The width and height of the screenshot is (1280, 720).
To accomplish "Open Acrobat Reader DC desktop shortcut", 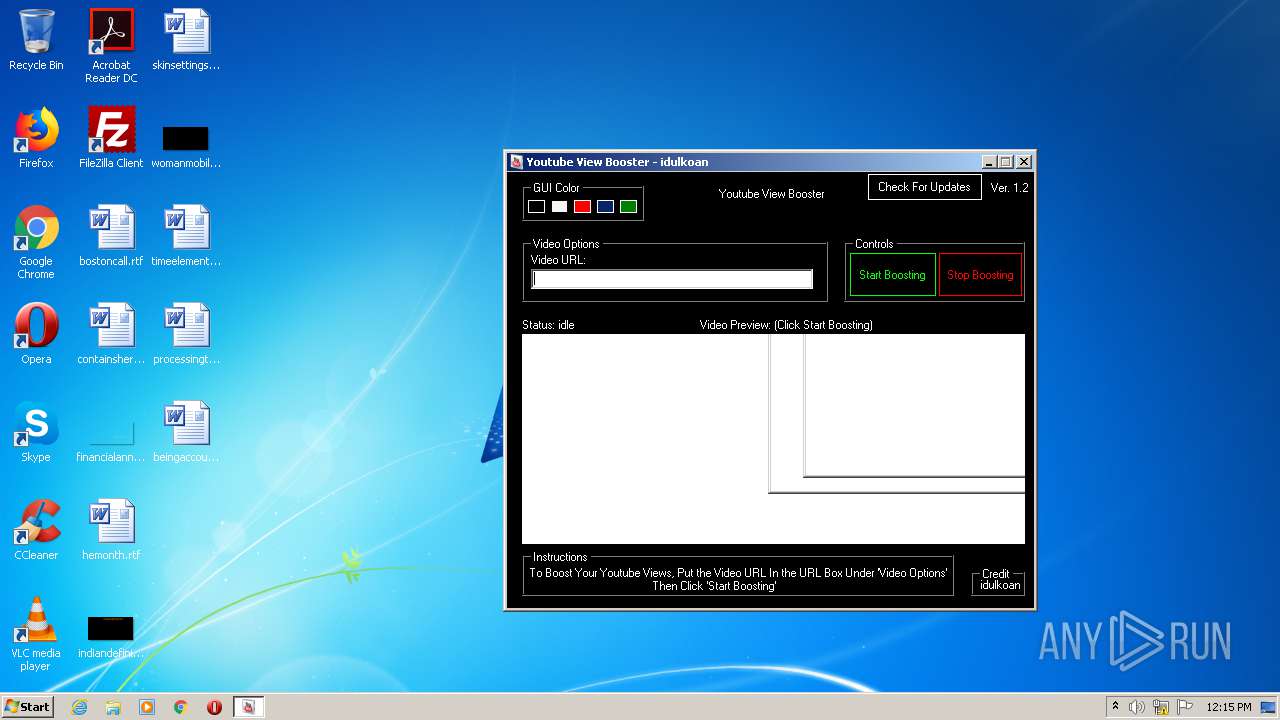I will 111,46.
